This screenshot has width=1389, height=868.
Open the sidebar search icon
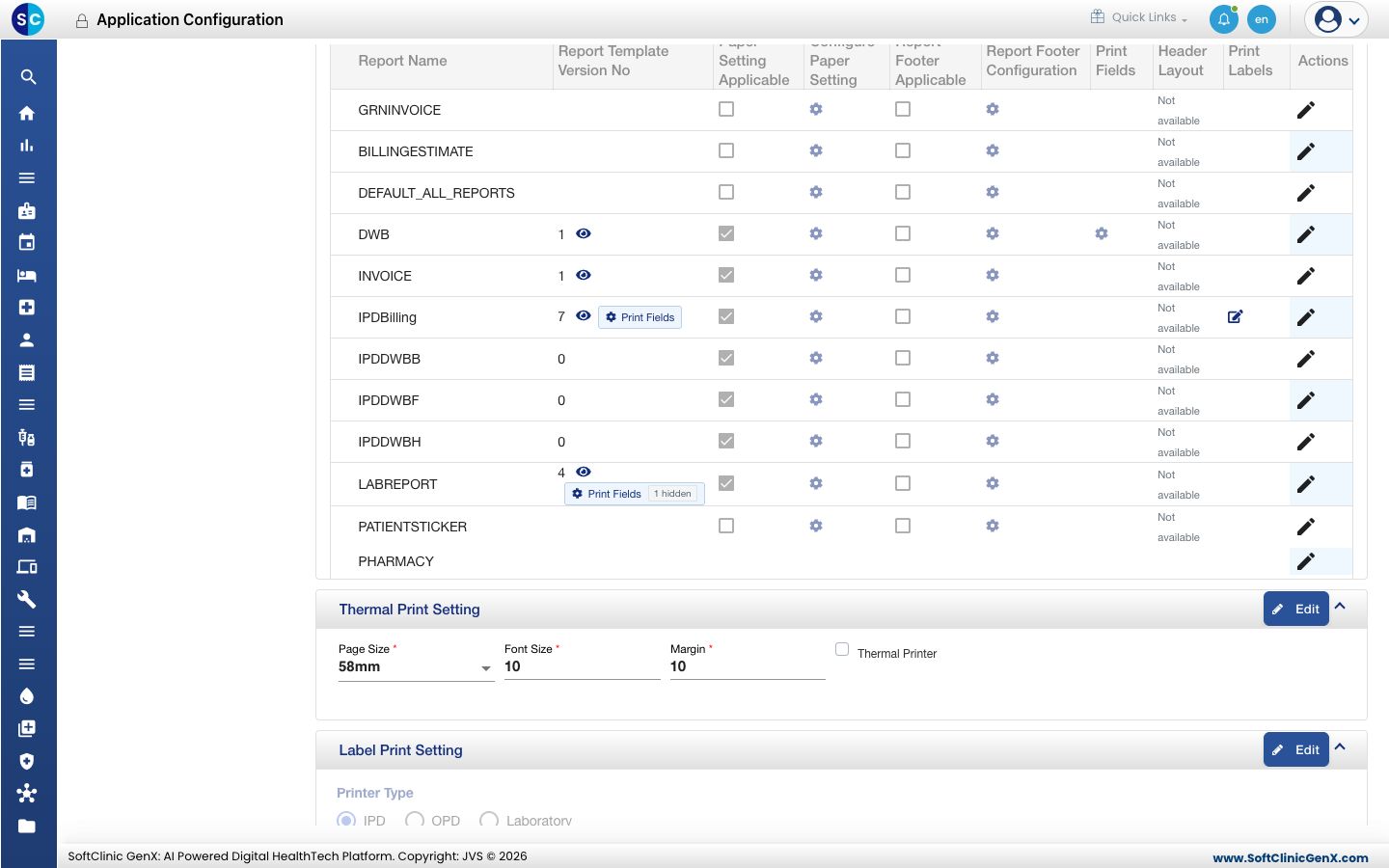28,77
